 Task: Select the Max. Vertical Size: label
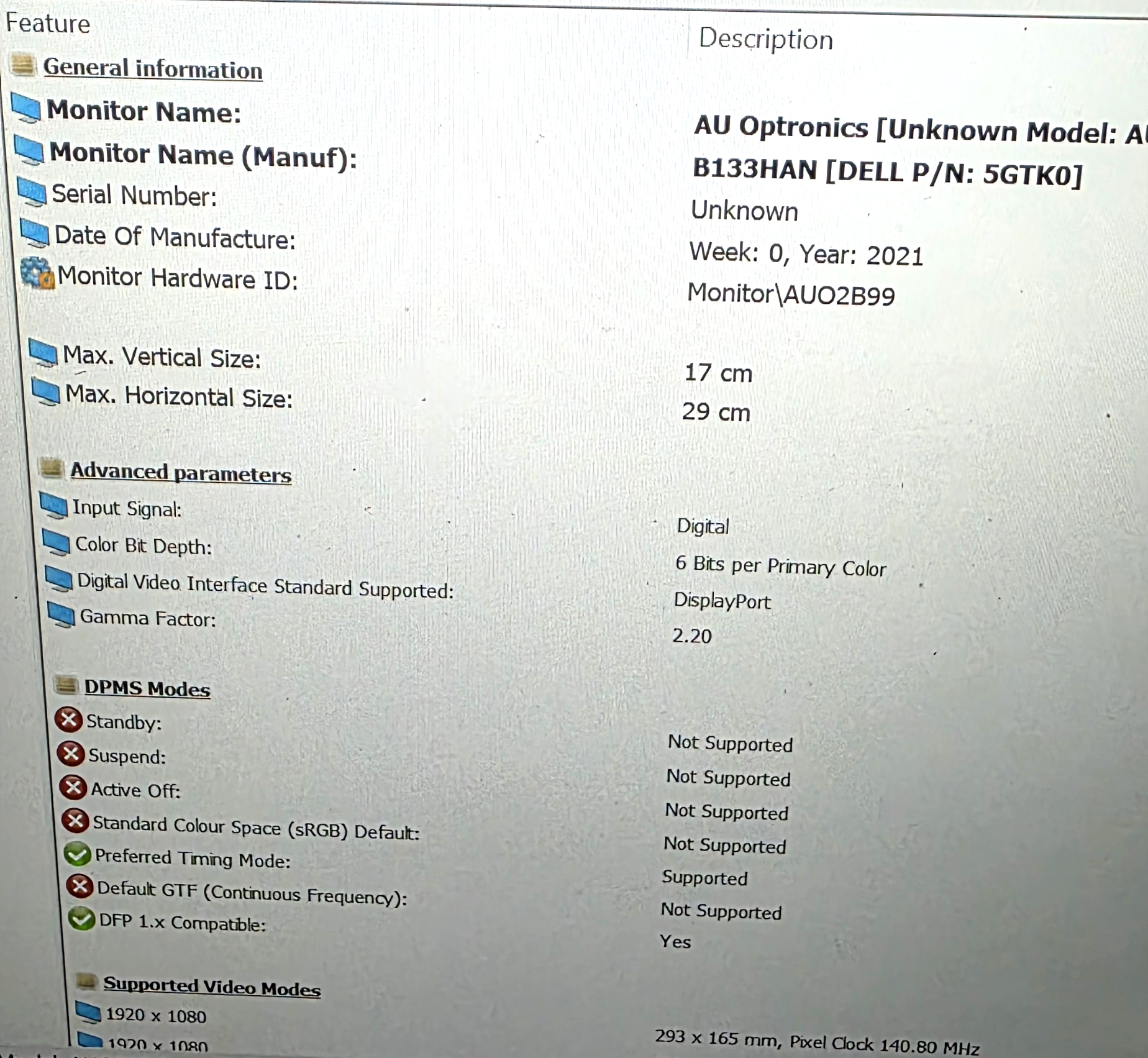click(x=162, y=357)
